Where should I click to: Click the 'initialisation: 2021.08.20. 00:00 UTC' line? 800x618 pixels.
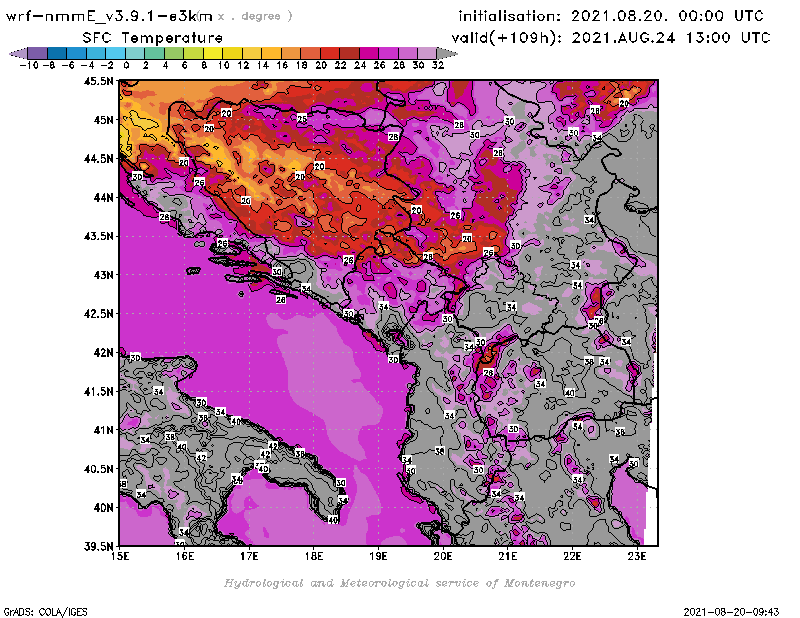611,16
